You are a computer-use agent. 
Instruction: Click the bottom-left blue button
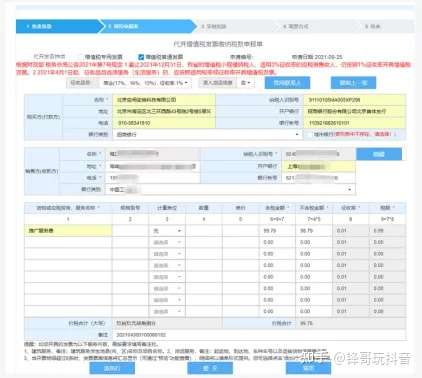(x=112, y=368)
